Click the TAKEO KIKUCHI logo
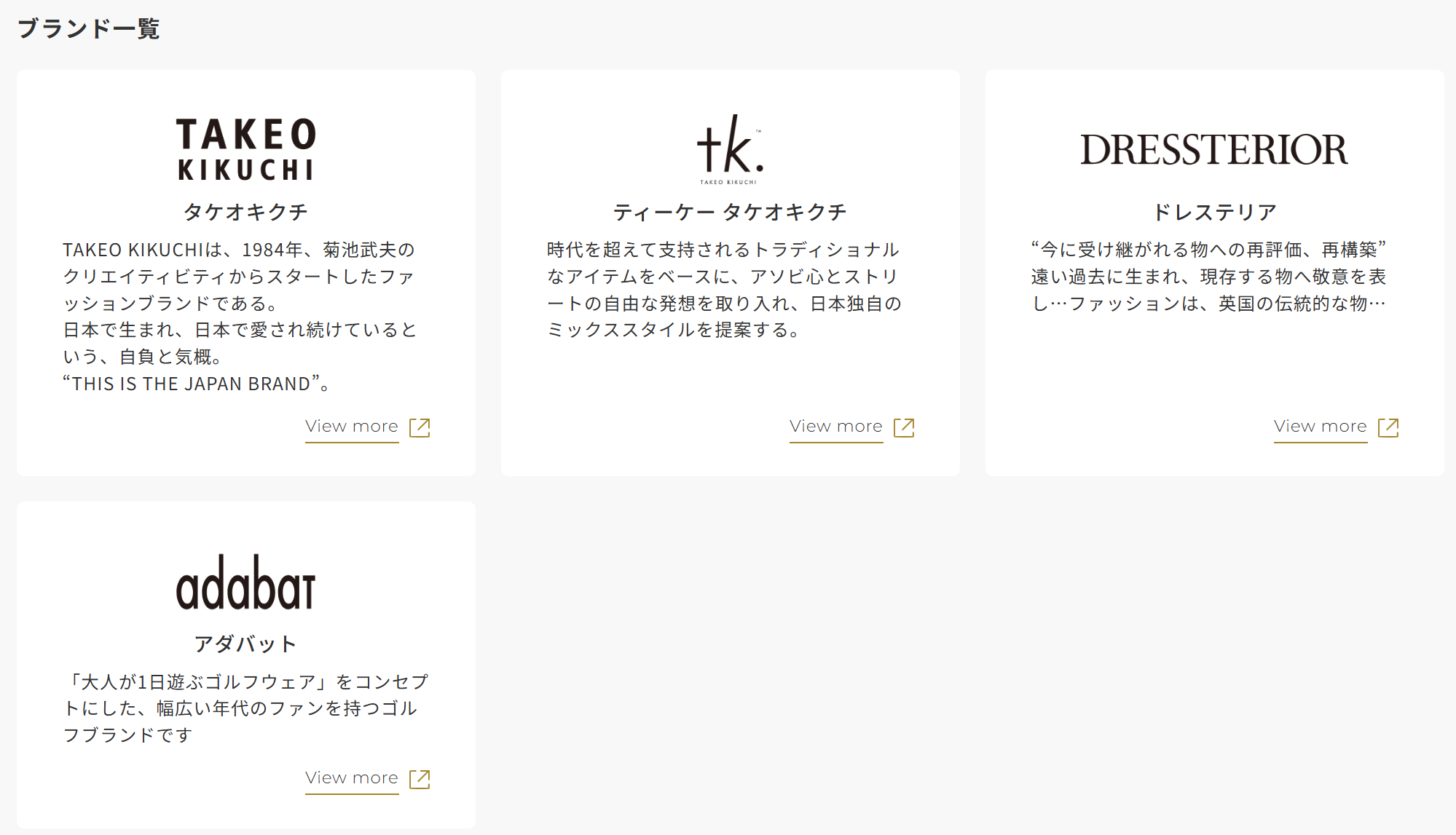 (x=246, y=149)
